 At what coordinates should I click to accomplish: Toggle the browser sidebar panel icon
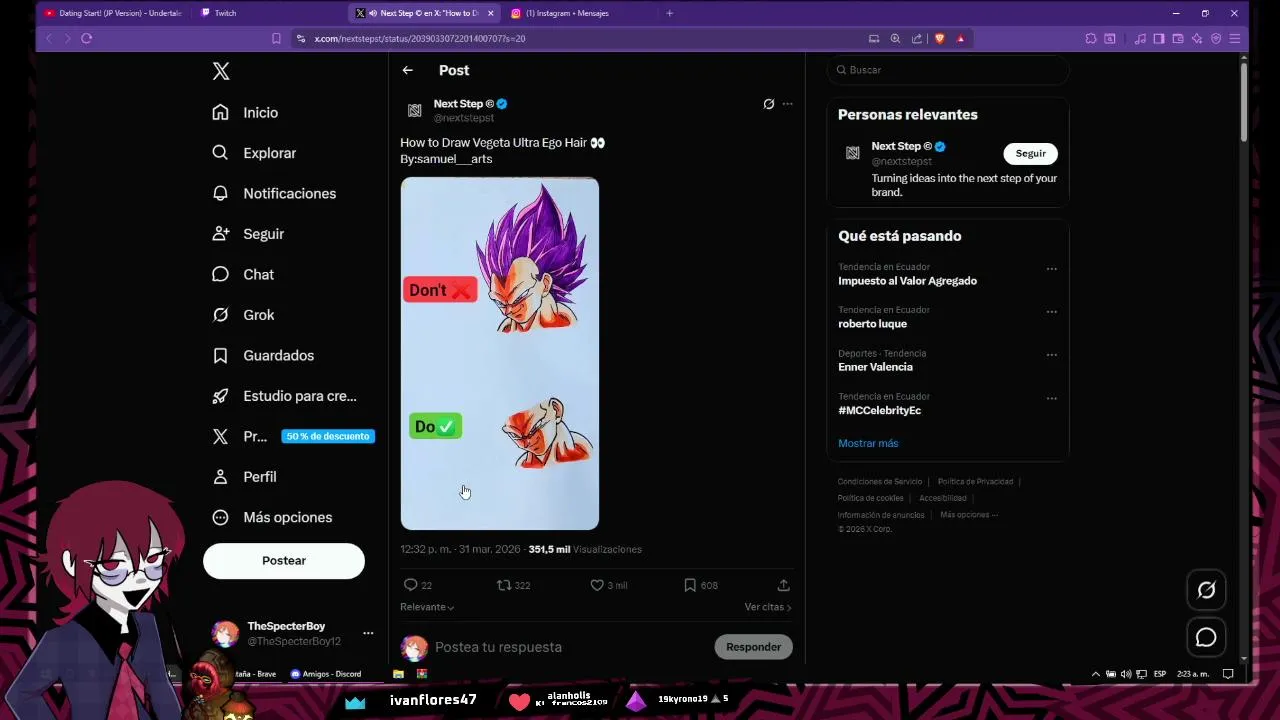coord(1159,38)
